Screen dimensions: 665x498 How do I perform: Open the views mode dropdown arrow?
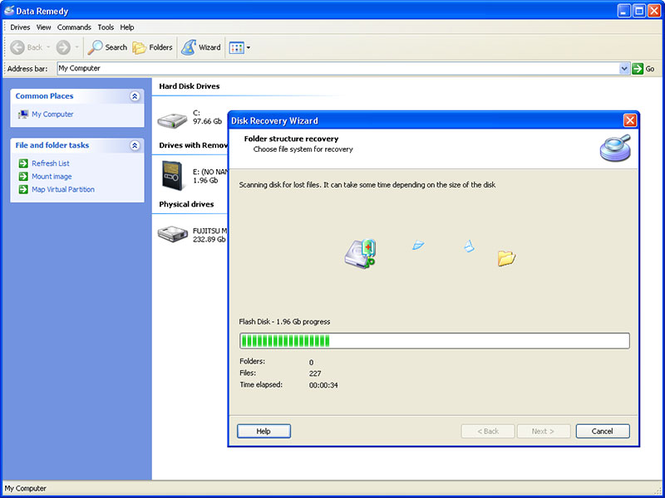248,48
